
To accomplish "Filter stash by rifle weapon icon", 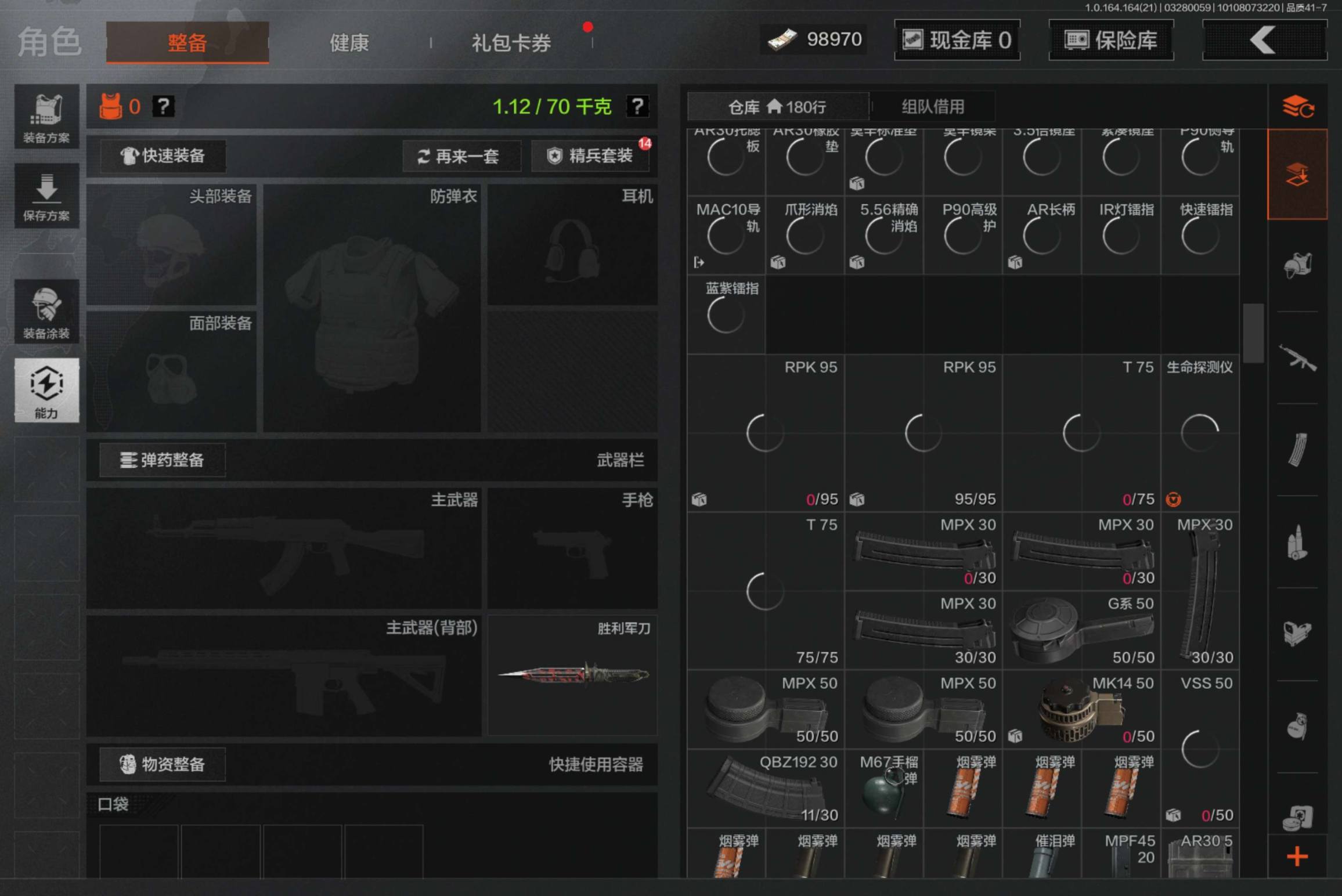I will tap(1297, 357).
